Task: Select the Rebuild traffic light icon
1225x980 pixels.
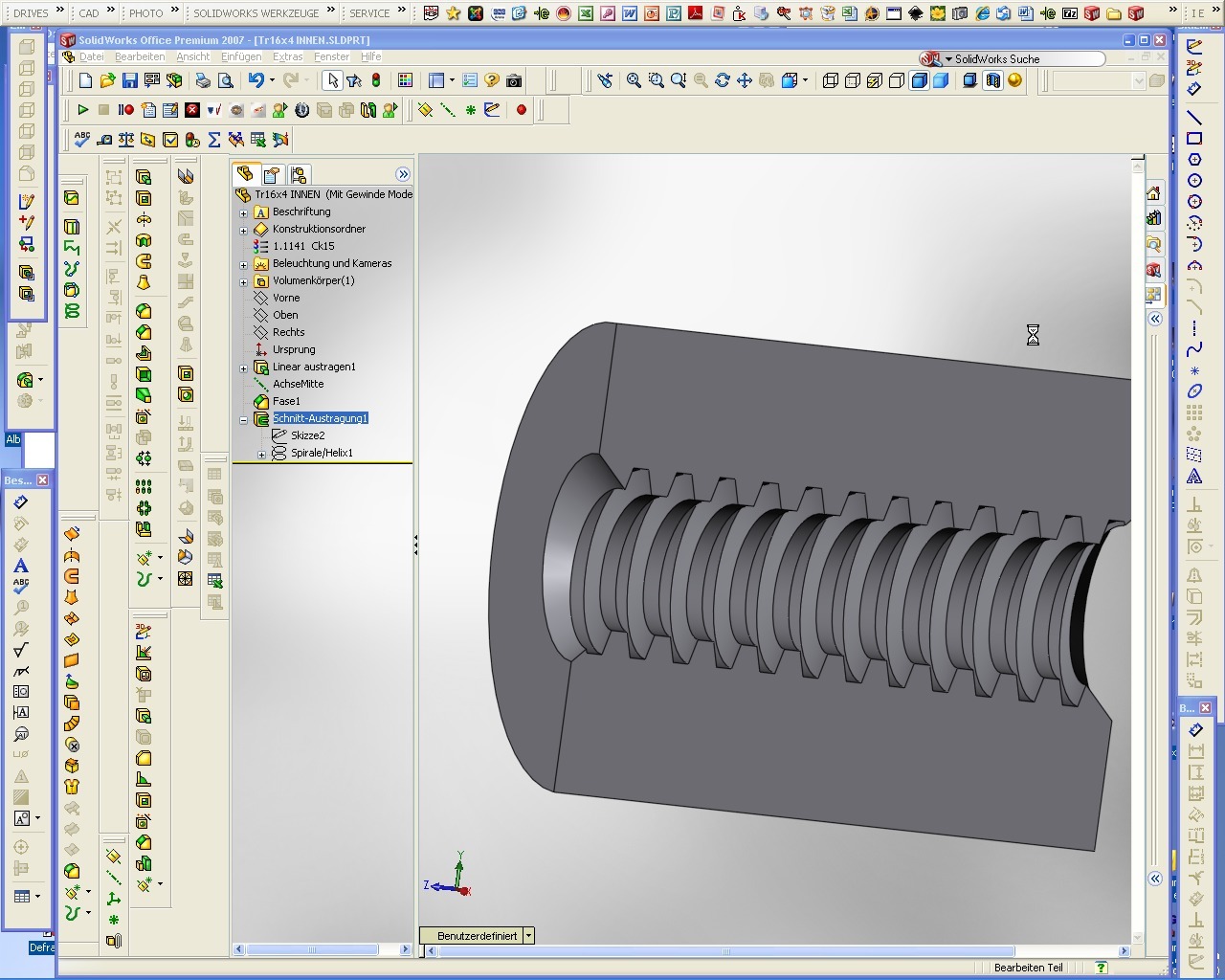Action: pyautogui.click(x=376, y=80)
